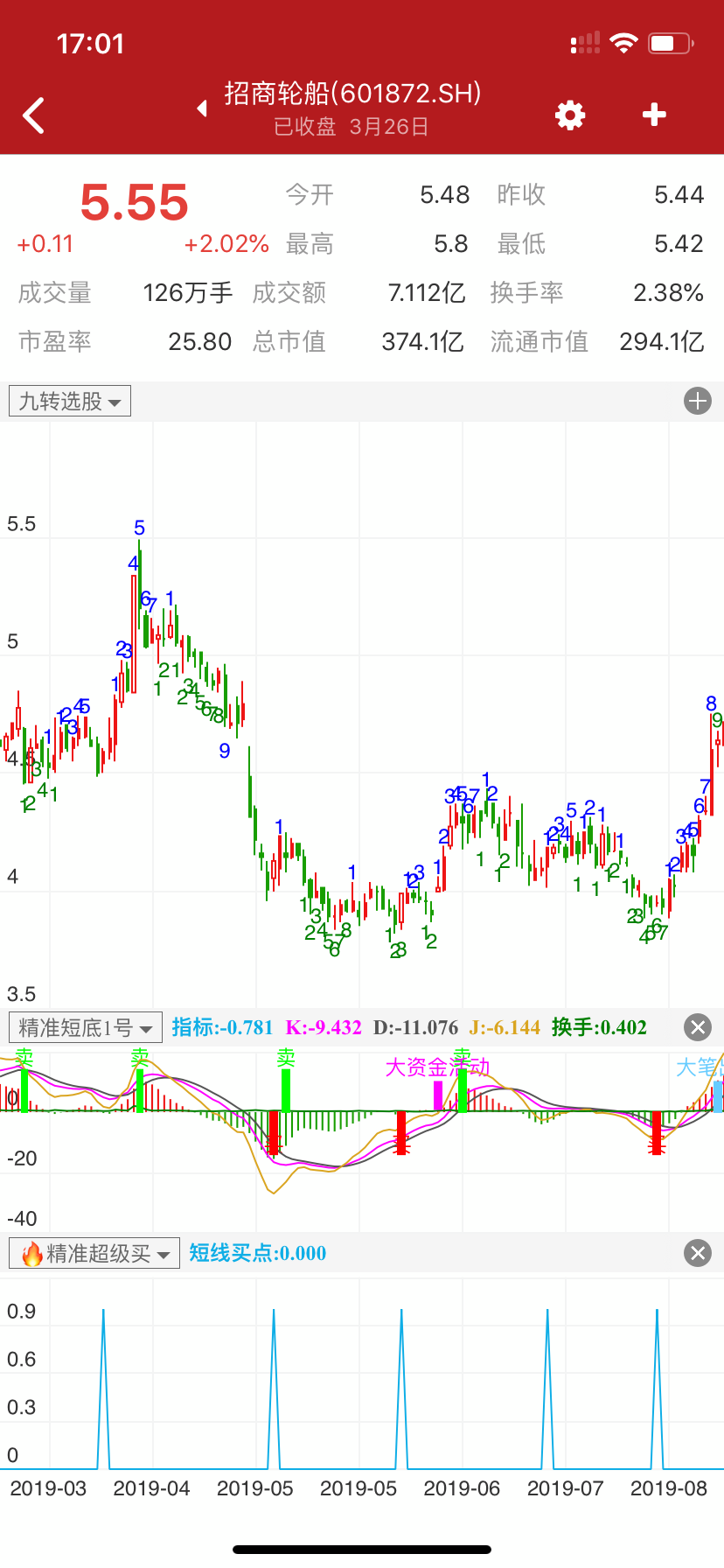Select the 流通市值 label

coord(539,341)
